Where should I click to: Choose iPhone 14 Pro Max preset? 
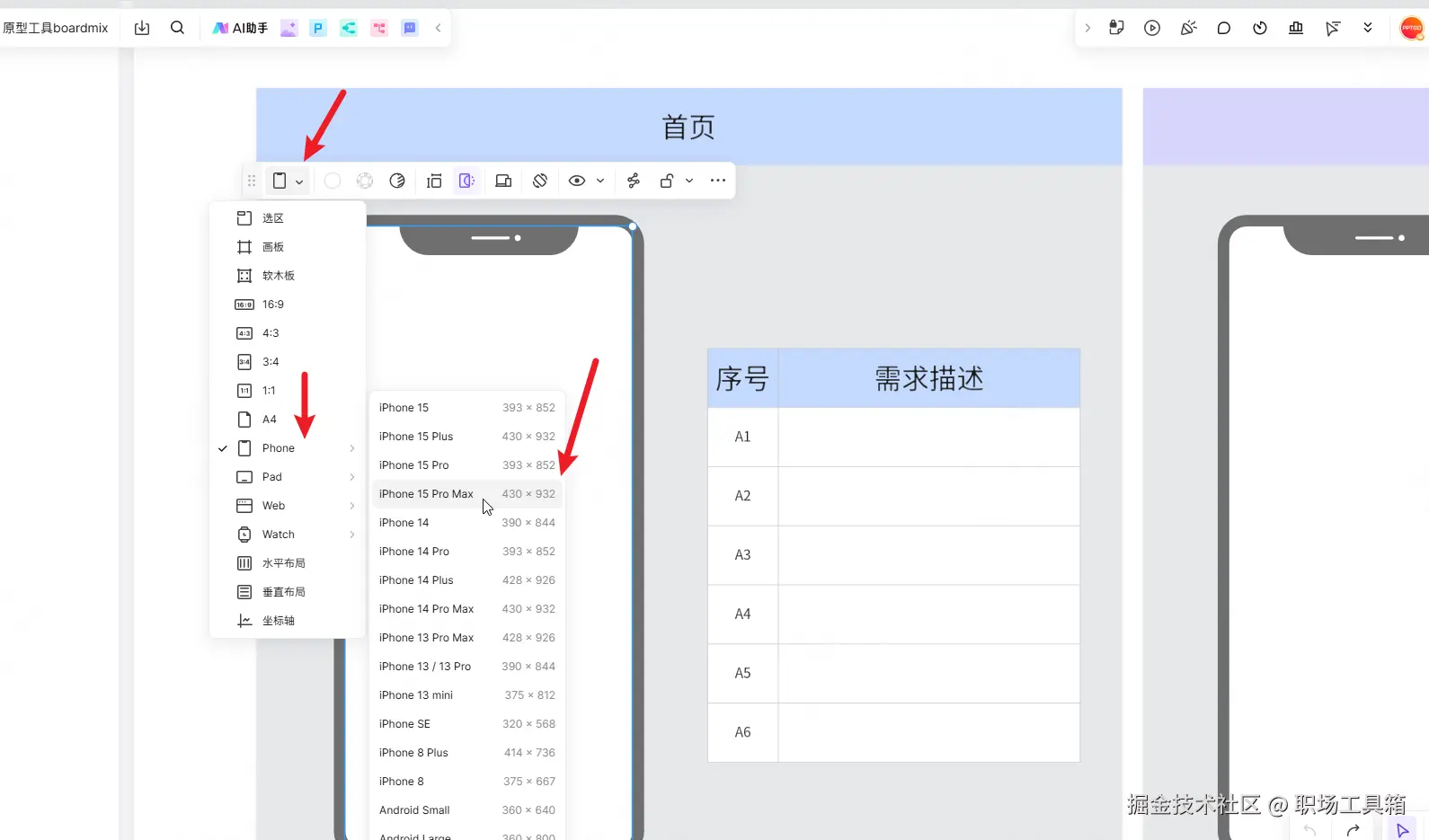[x=467, y=609]
